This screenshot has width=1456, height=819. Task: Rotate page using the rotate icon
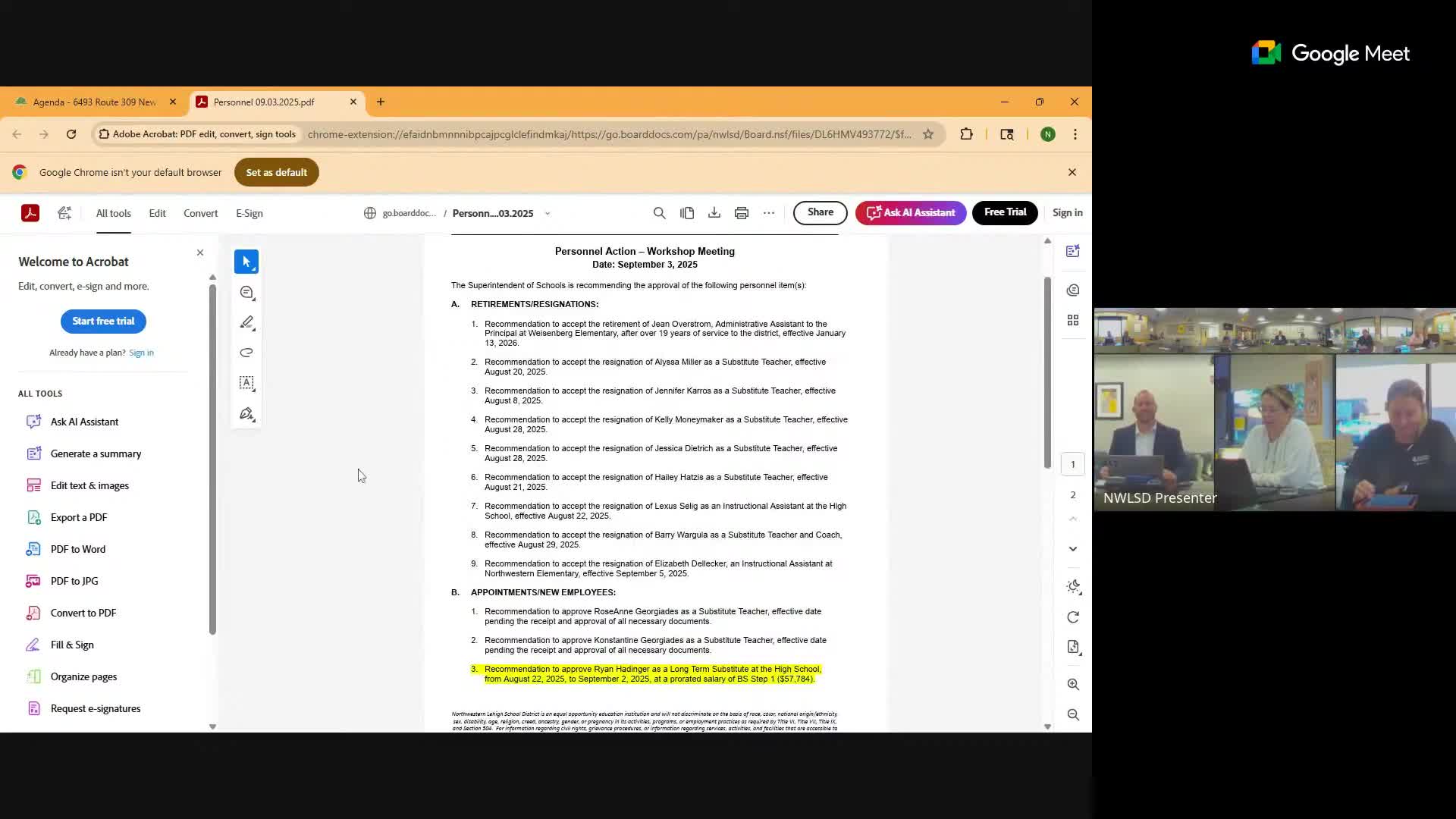[x=1072, y=617]
